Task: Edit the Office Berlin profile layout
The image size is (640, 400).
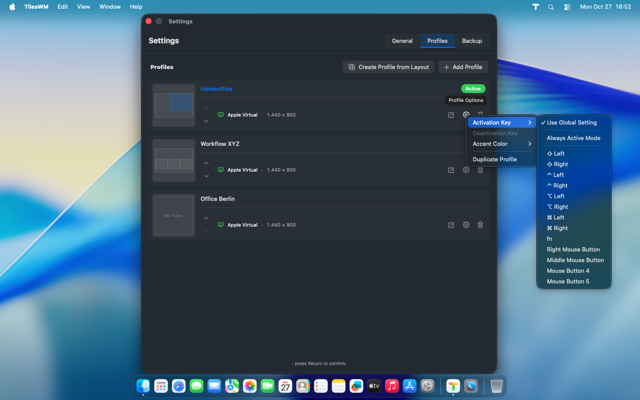Action: click(x=451, y=225)
